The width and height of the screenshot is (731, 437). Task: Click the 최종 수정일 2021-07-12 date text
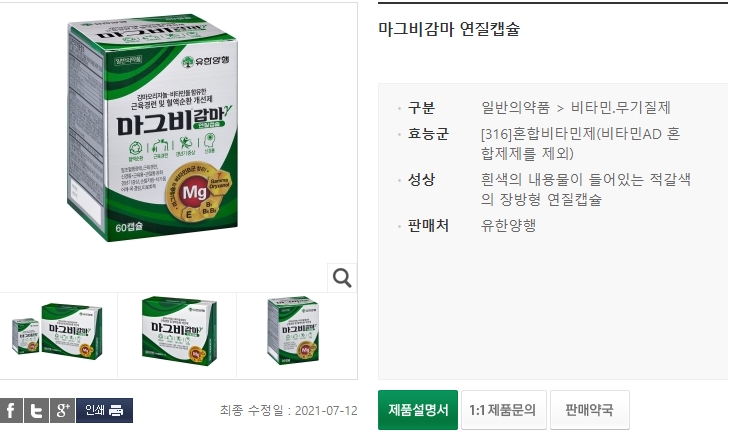coord(289,411)
